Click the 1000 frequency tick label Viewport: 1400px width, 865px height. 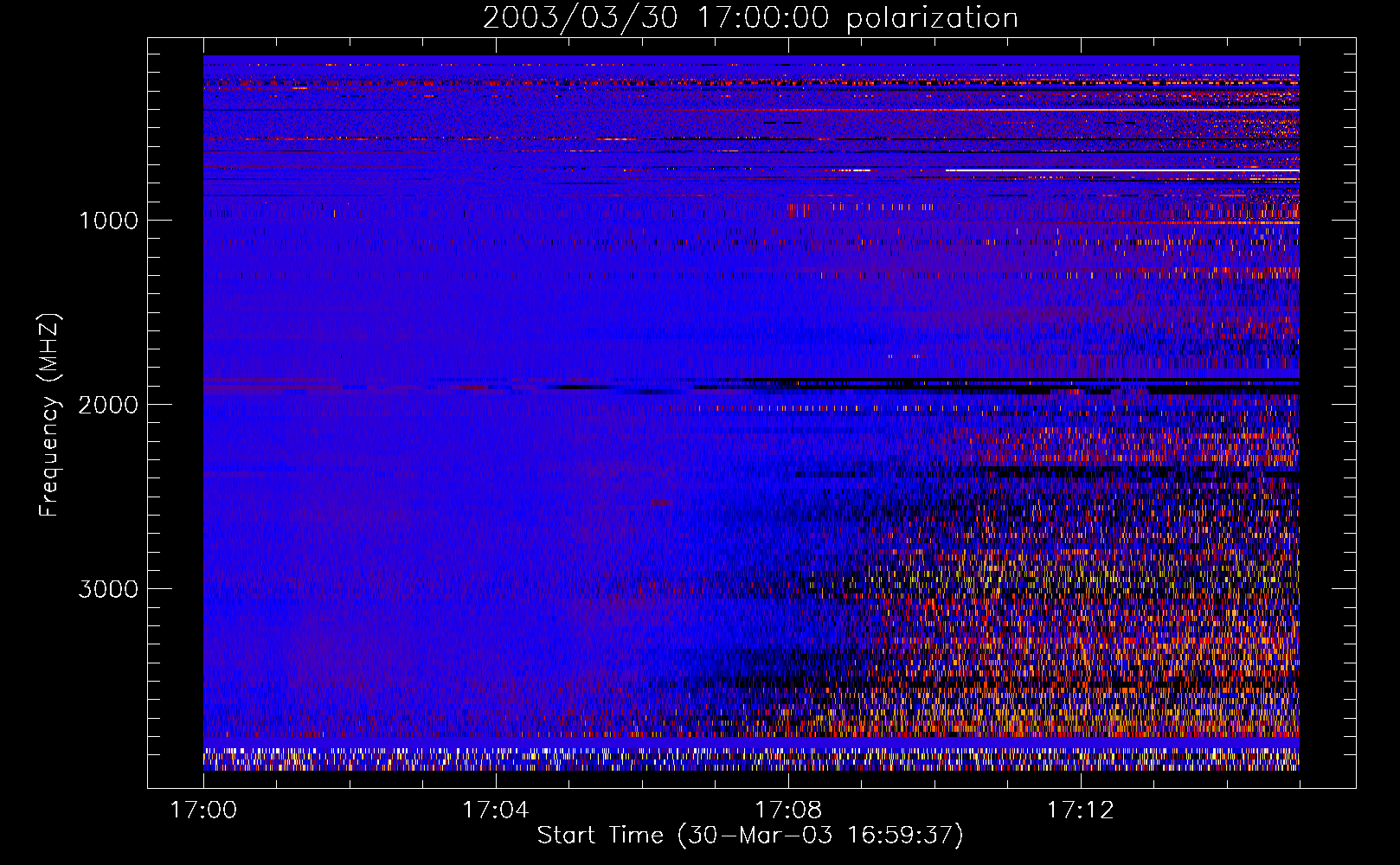[x=109, y=221]
